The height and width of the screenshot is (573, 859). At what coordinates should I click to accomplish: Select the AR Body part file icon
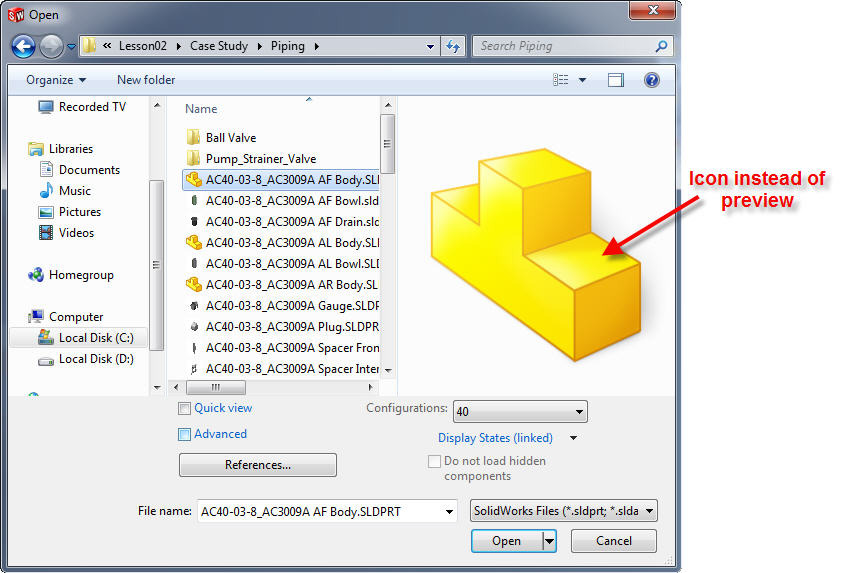[193, 285]
